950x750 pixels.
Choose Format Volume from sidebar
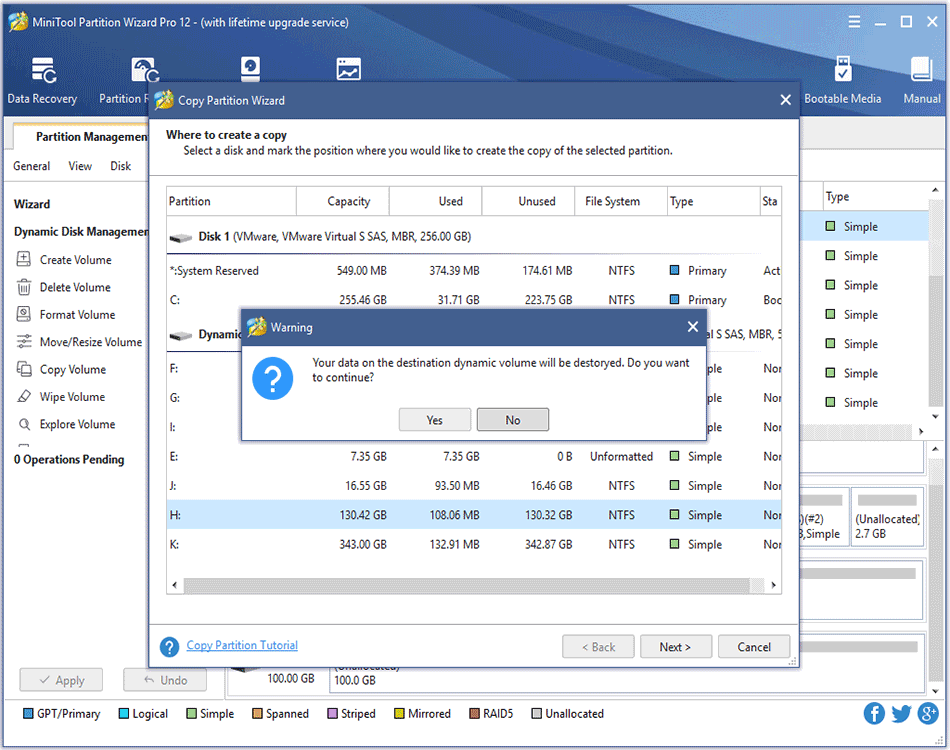pos(76,315)
